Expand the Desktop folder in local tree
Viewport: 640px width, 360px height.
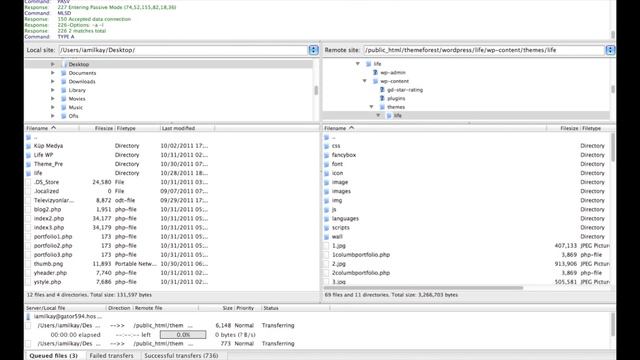point(53,64)
